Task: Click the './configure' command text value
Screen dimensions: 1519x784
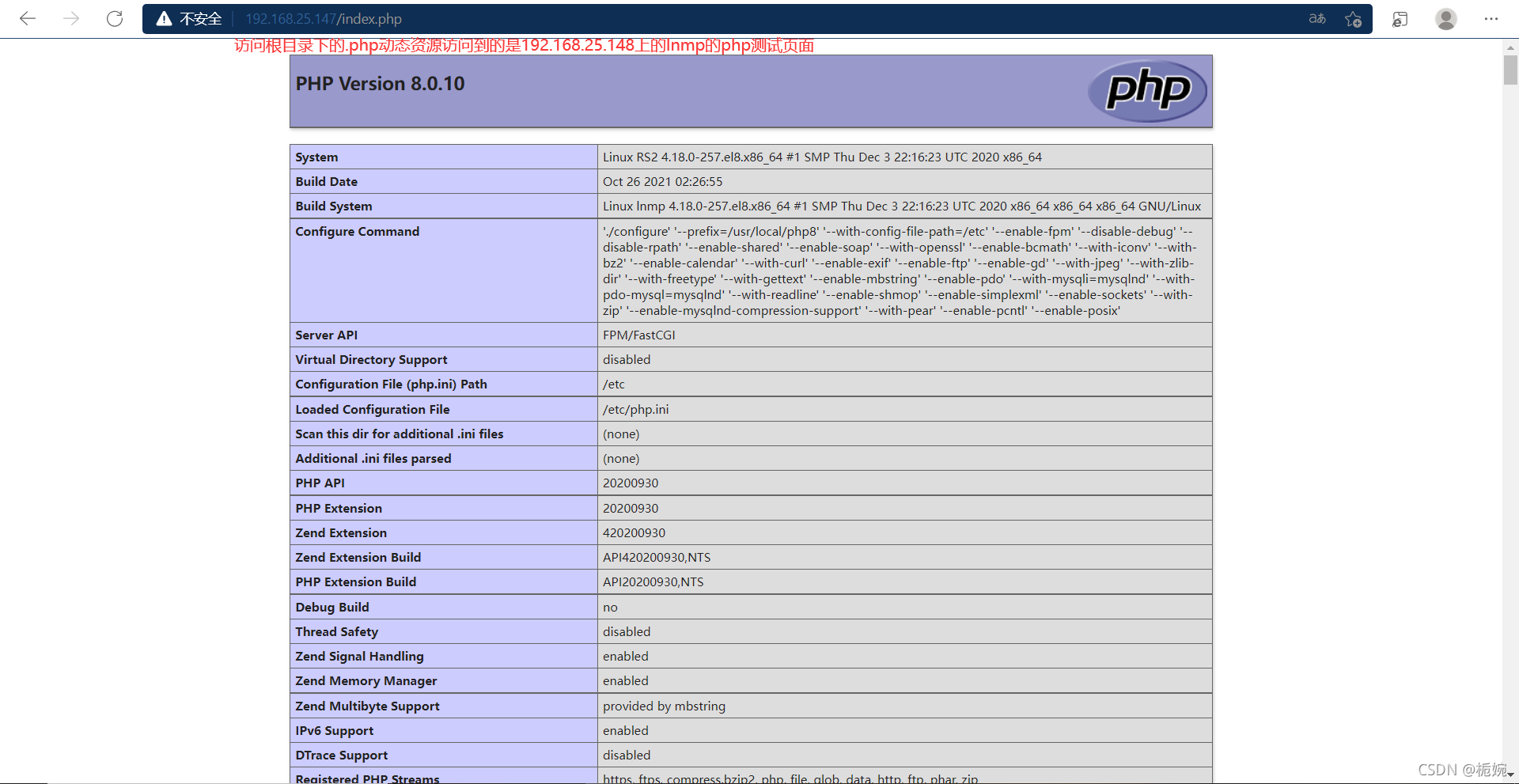Action: [900, 271]
